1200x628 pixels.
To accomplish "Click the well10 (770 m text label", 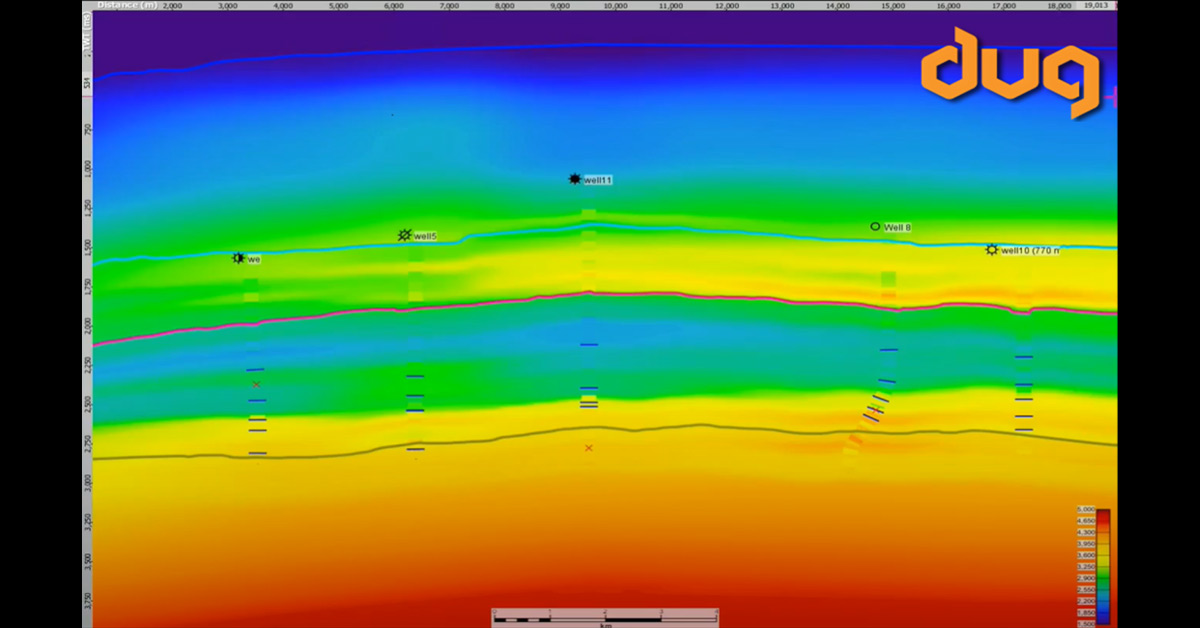I will [1030, 250].
